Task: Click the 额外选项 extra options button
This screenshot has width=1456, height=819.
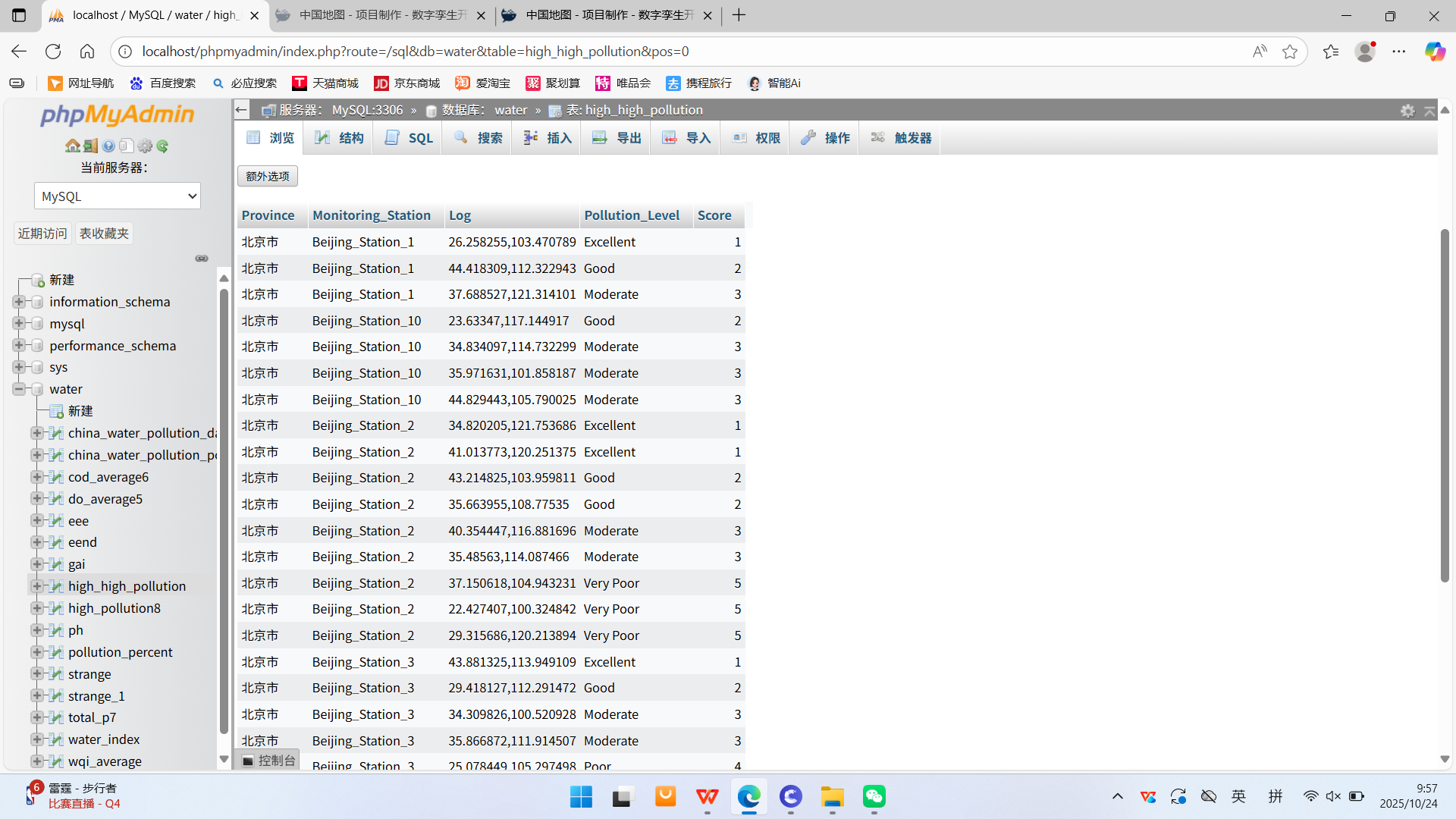Action: (x=268, y=176)
